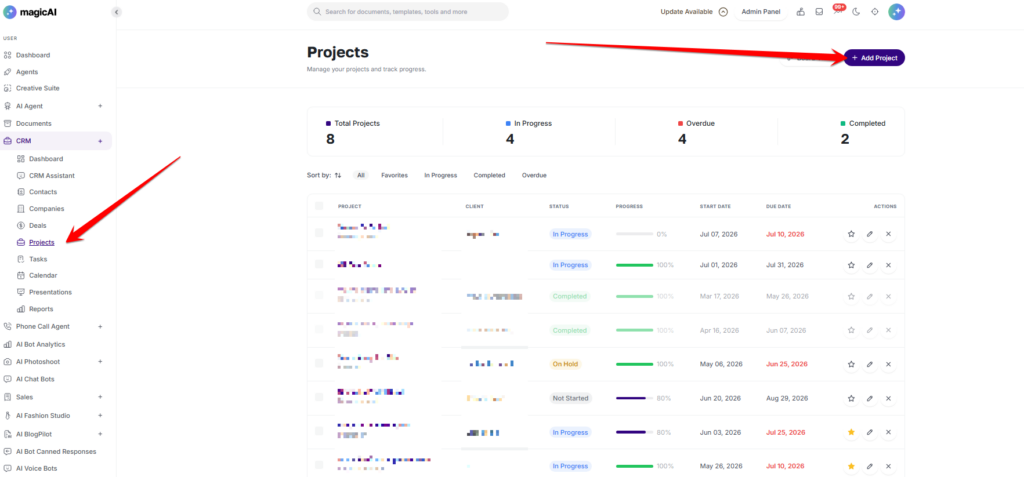Tick the row starting Jun 20, 2026
Screen dimensions: 1024x477
tap(319, 397)
